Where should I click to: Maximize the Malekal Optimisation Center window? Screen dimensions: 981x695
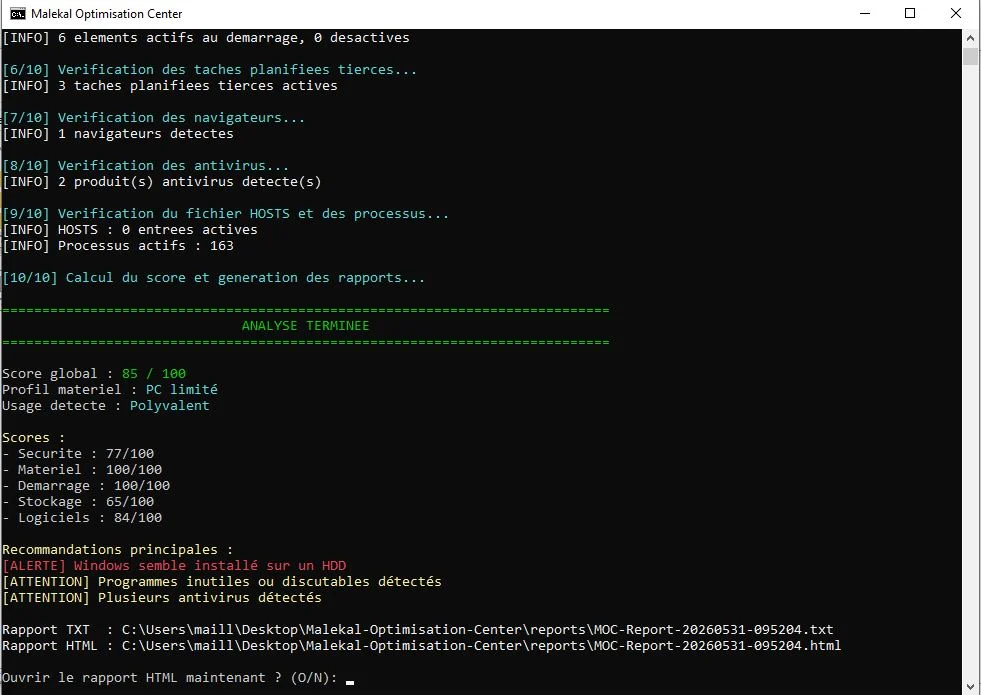point(910,14)
